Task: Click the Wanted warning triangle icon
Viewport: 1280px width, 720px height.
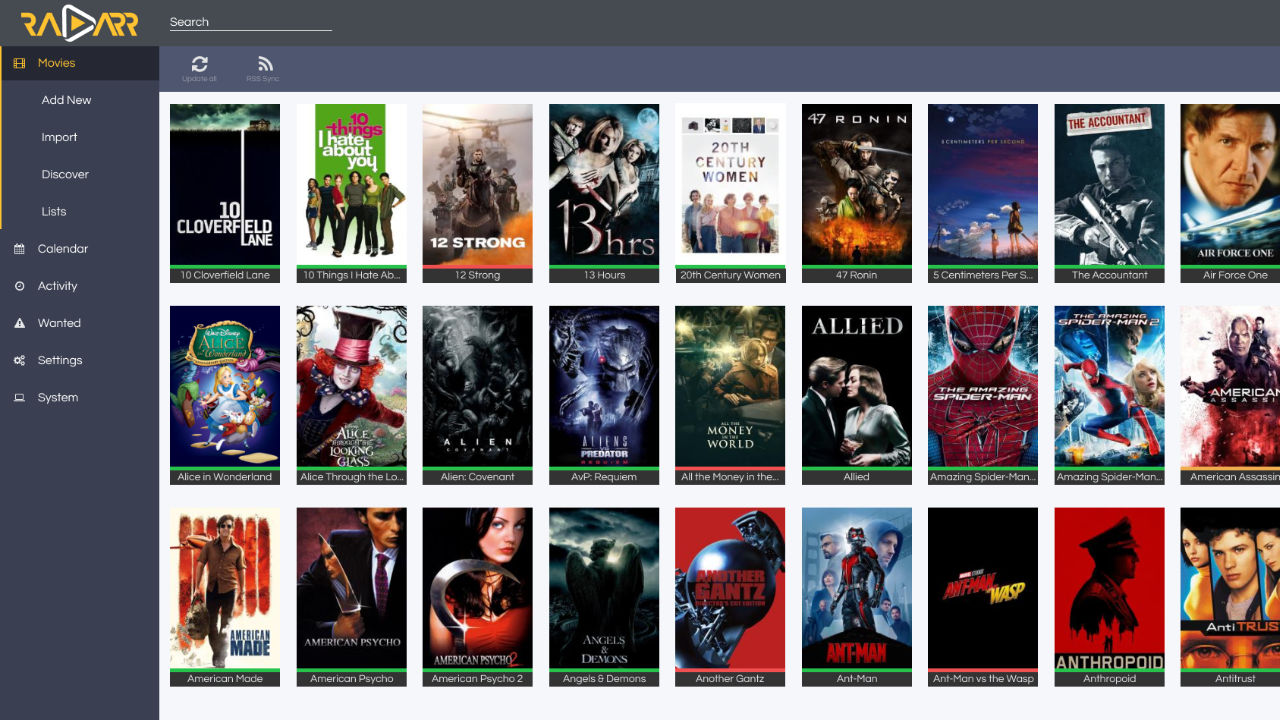Action: click(19, 323)
